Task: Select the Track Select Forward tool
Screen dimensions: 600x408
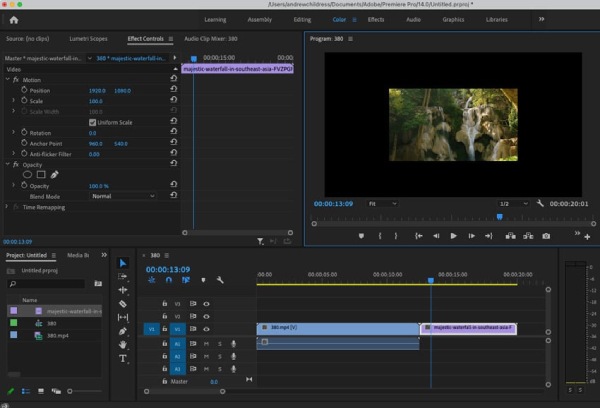Action: 122,276
